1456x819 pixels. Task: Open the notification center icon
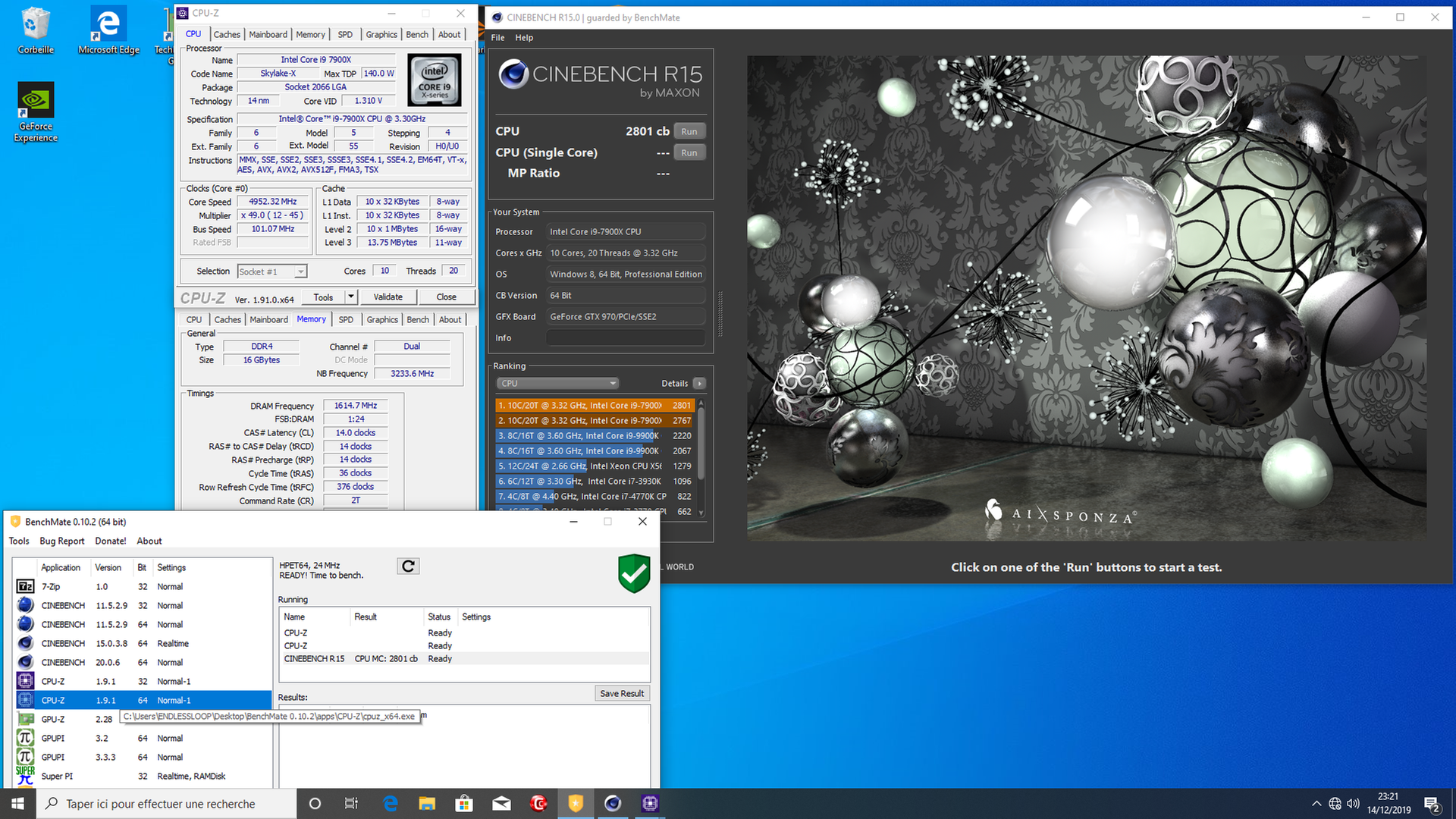1432,804
